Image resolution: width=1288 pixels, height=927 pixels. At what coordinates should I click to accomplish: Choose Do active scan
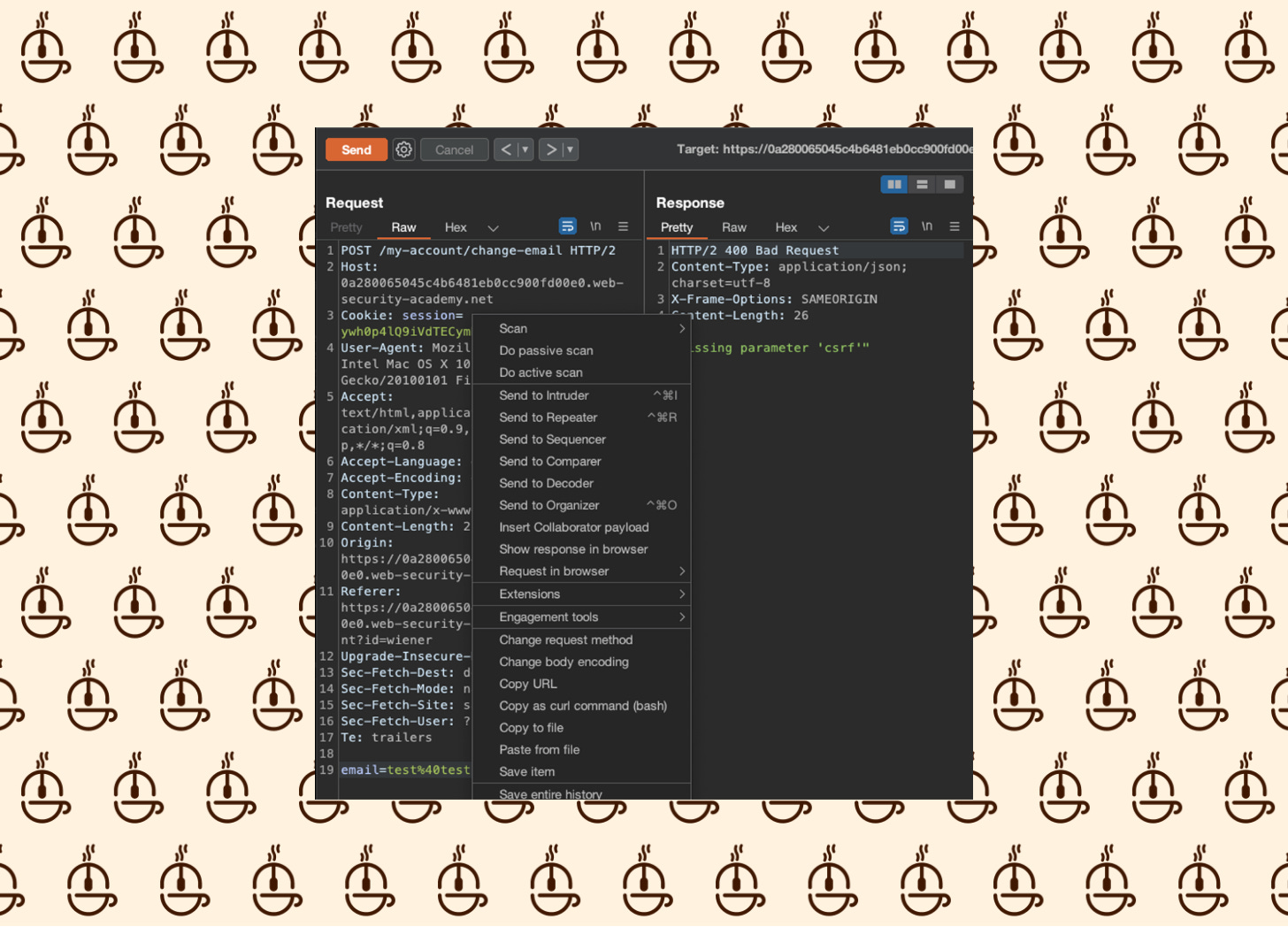(581, 372)
